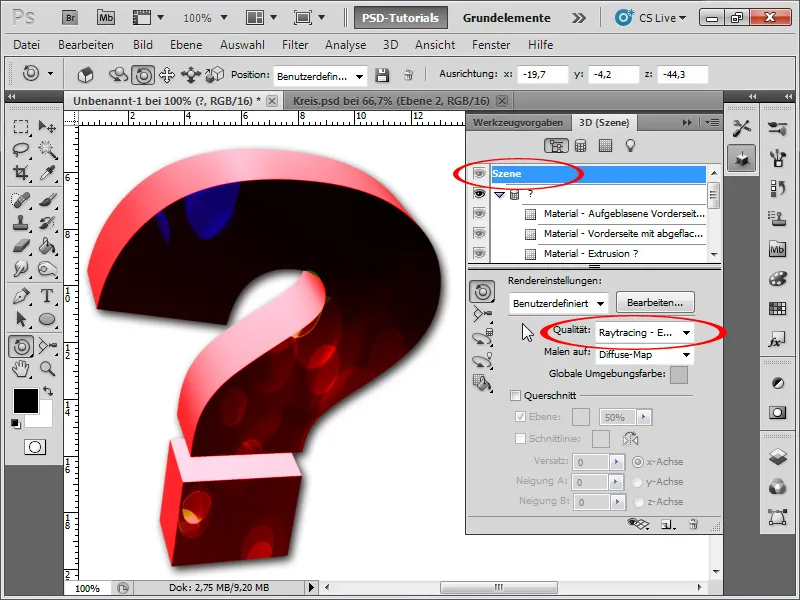Filter 3D panel by meshes

coord(580,146)
